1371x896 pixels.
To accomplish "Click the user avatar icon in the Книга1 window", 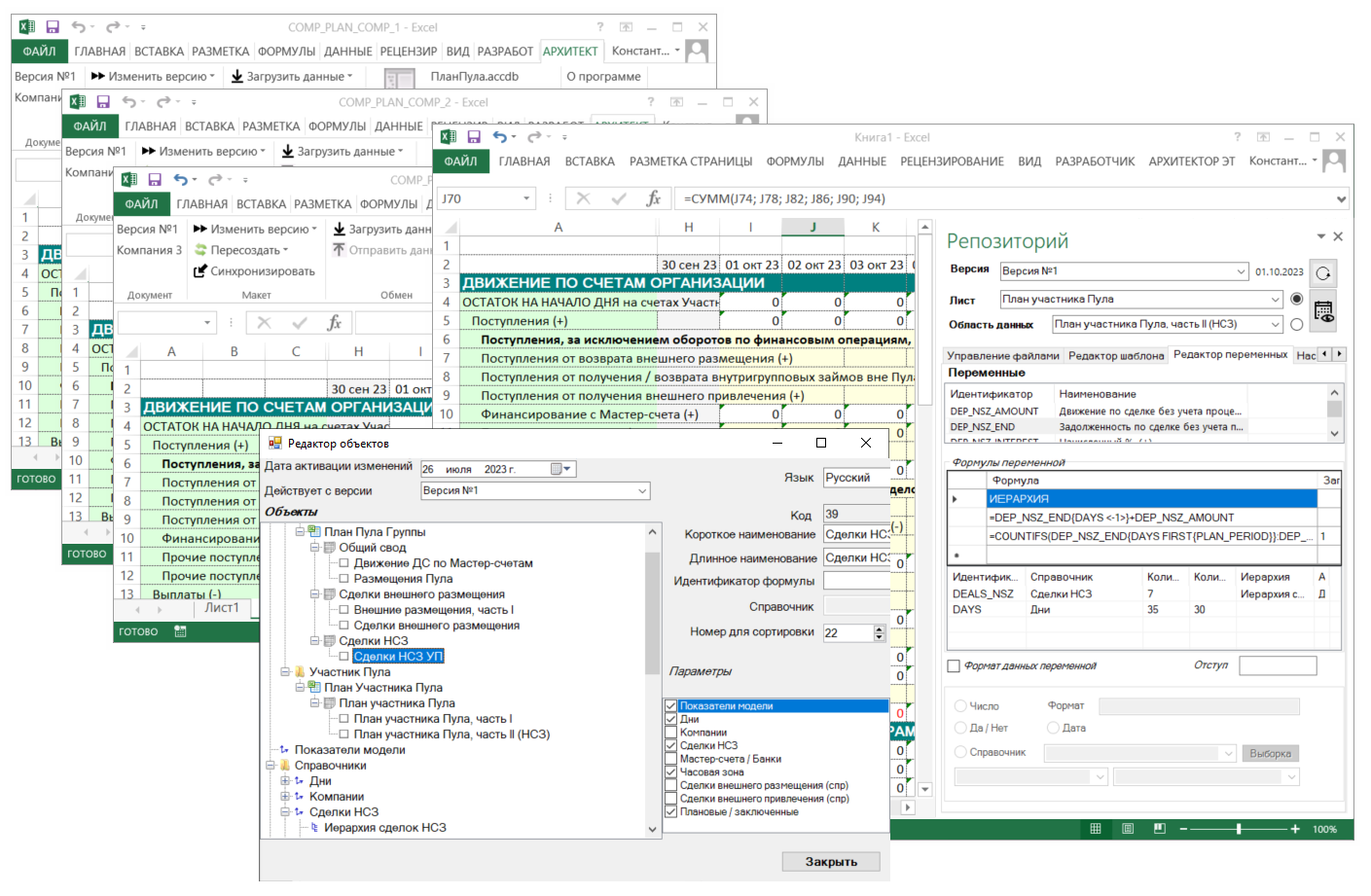I will point(1335,161).
